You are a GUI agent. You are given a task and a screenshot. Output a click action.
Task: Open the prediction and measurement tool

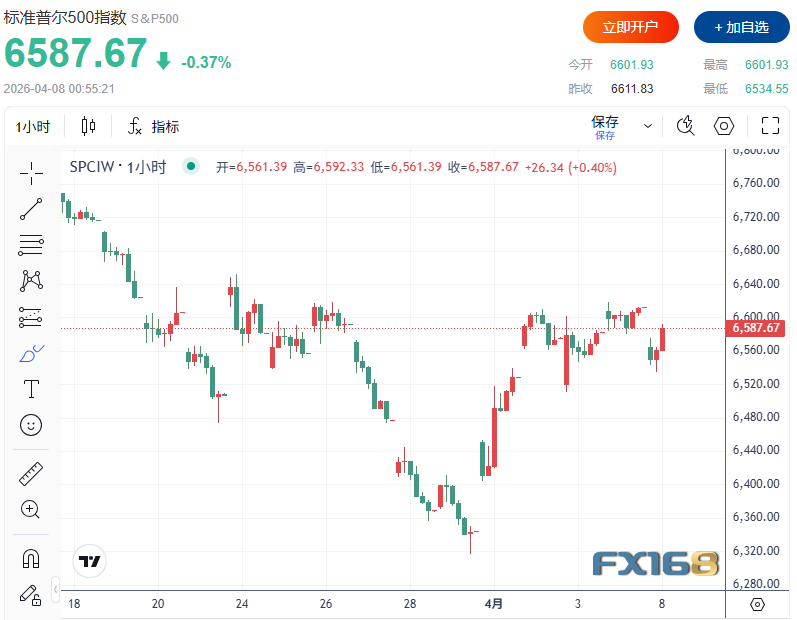tap(31, 317)
